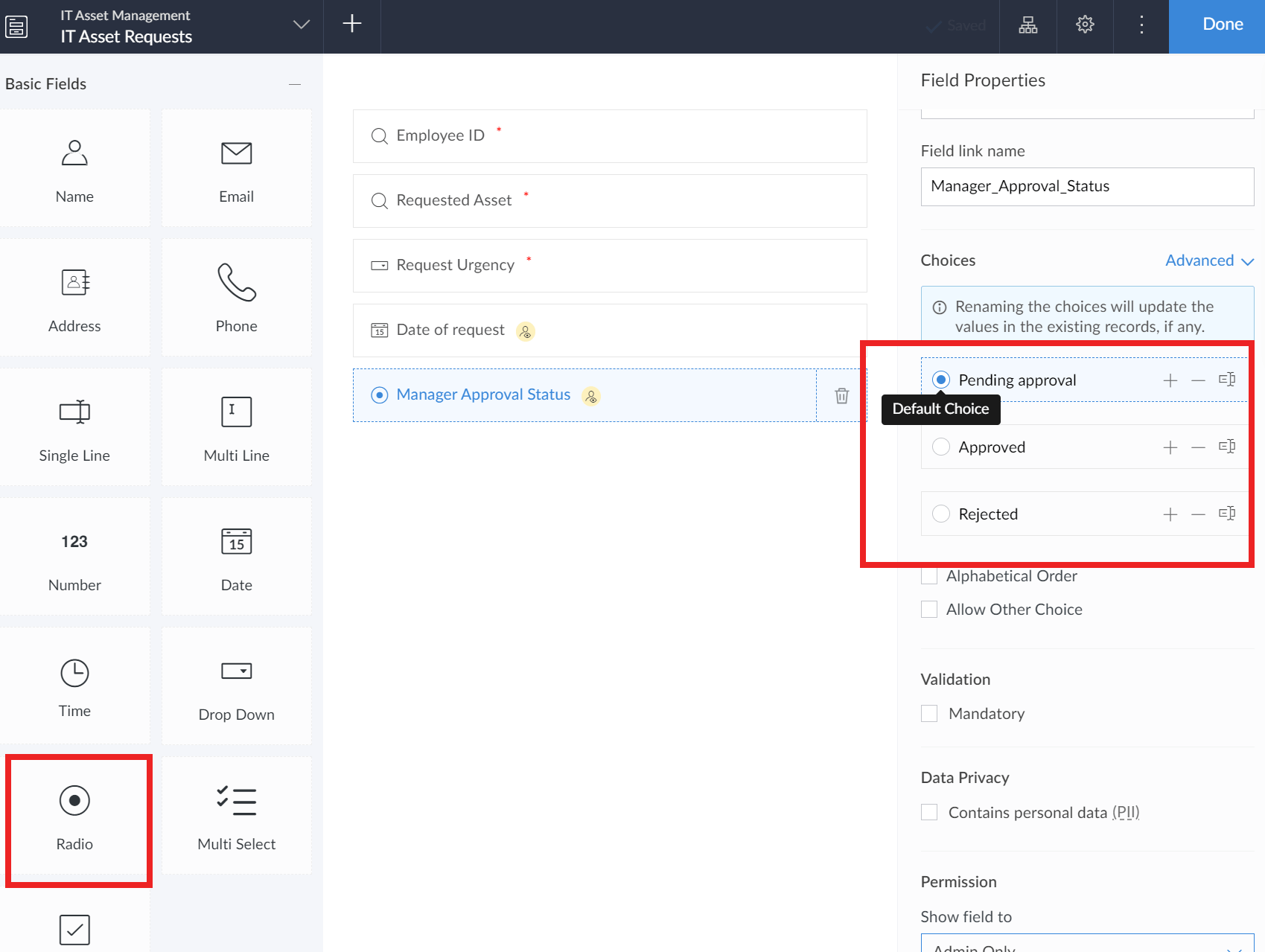Open the workflow hierarchy icon in top bar
This screenshot has width=1265, height=952.
click(x=1028, y=25)
